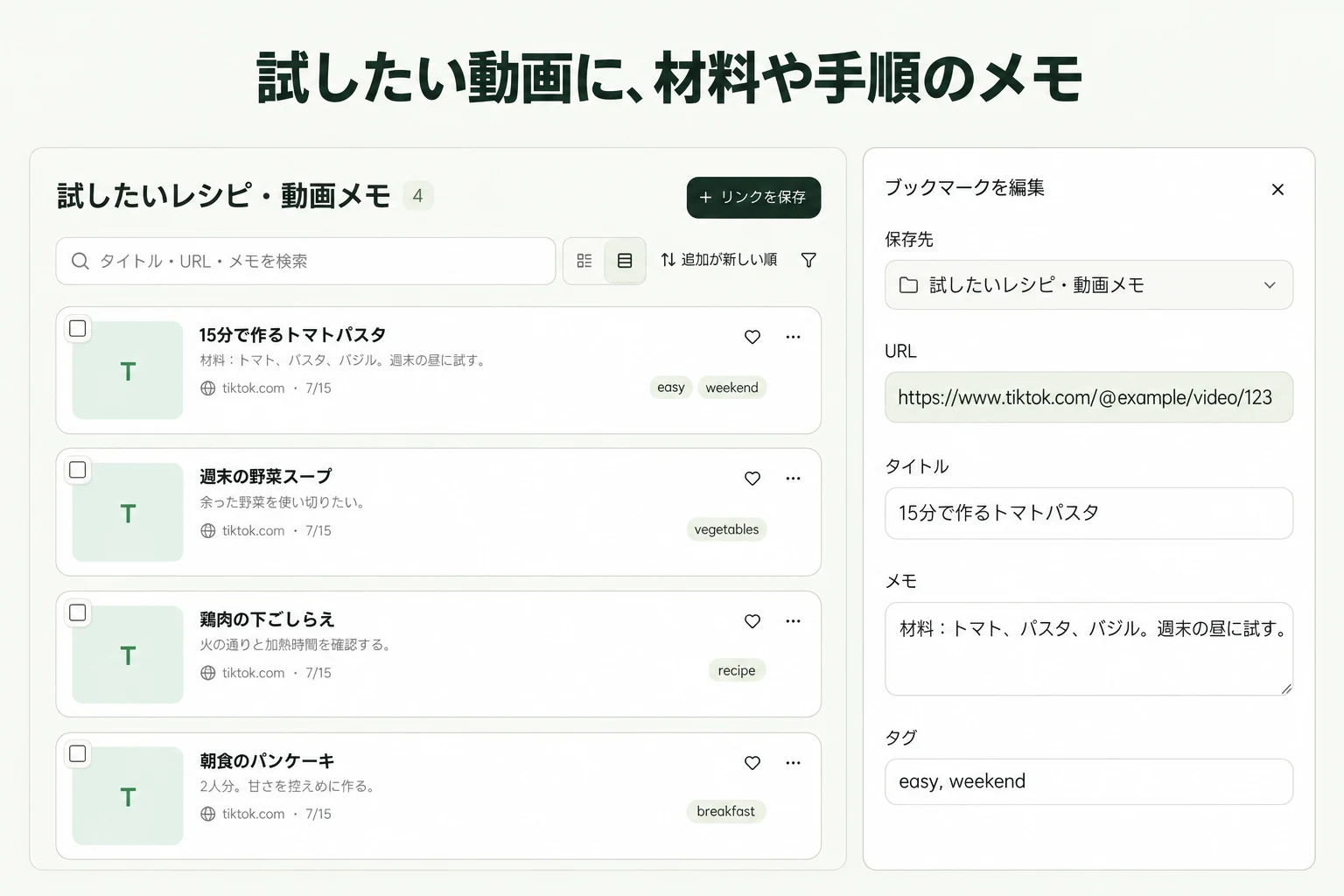1344x896 pixels.
Task: Click heart icon on 朝食のパンケーキ
Action: click(752, 763)
